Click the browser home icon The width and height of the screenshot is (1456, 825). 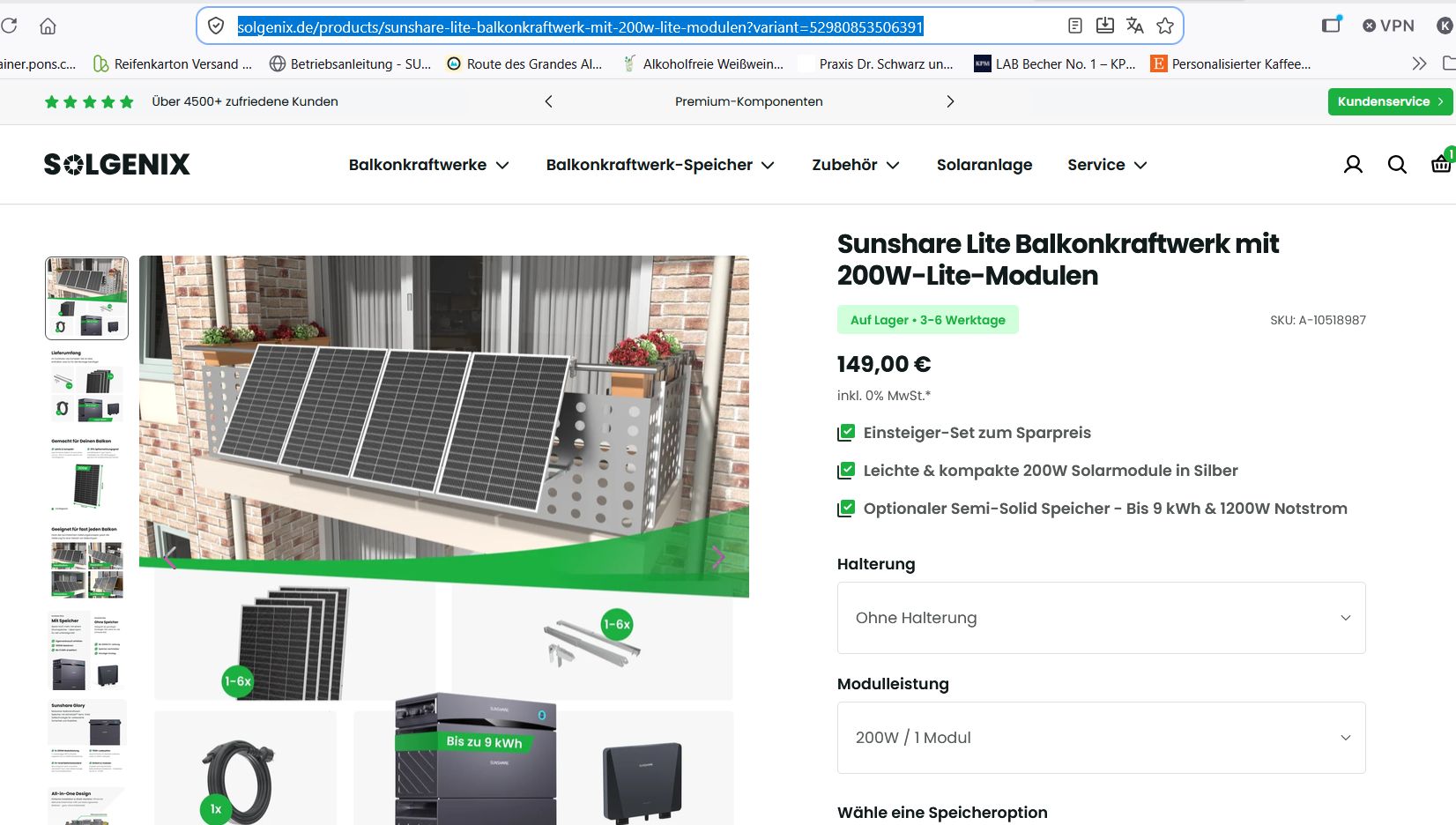48,26
